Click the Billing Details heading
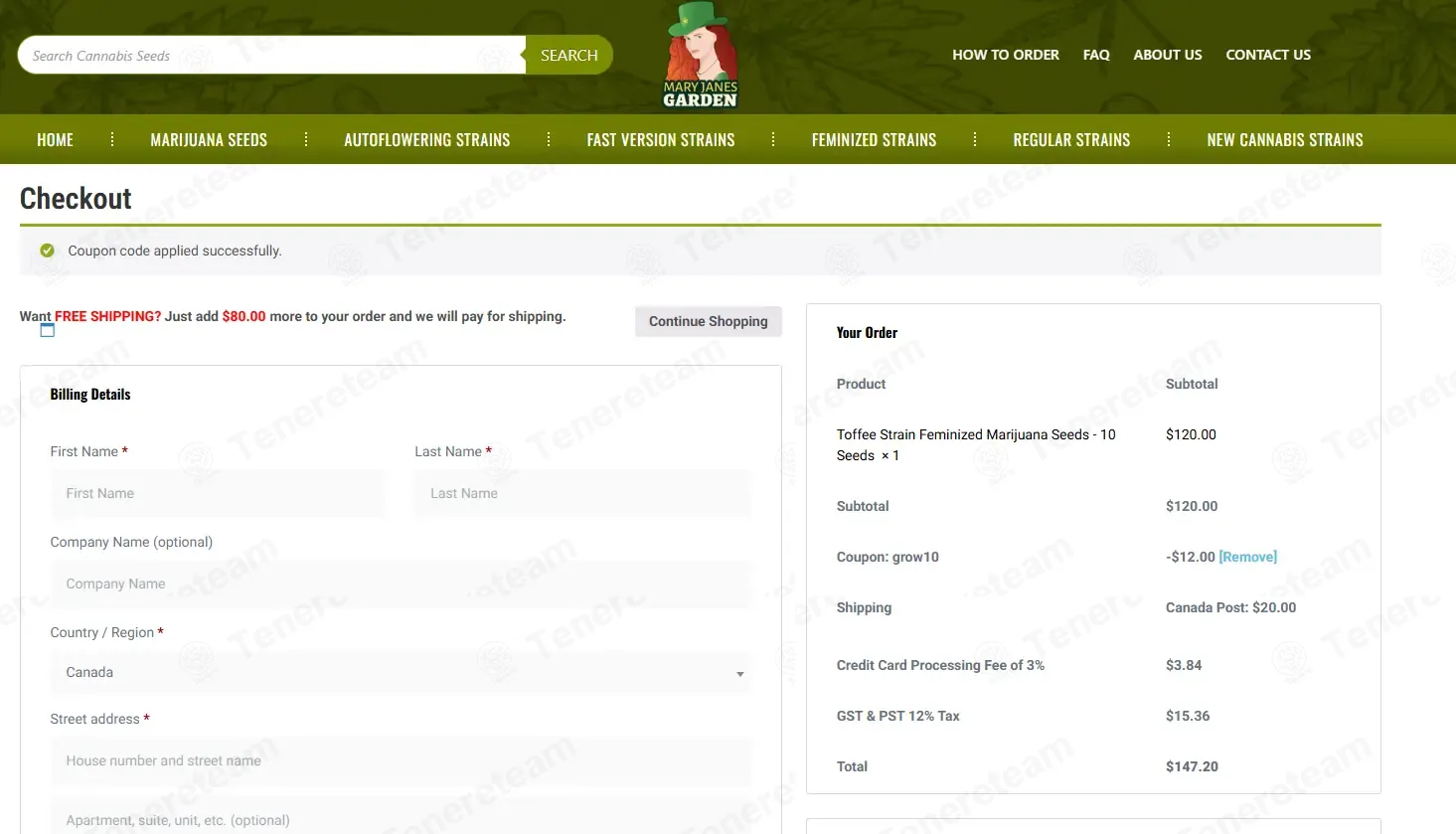 [x=90, y=395]
